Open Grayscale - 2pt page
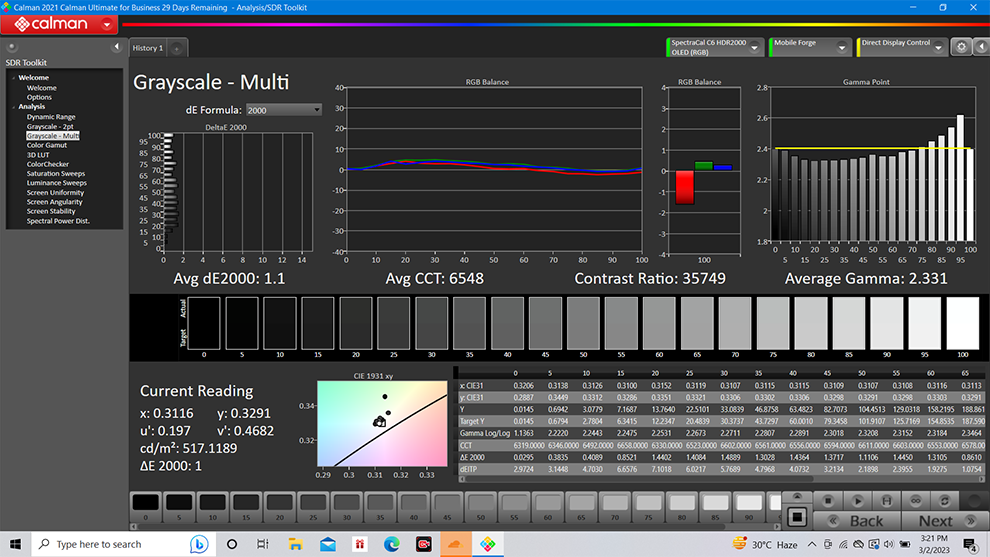990x557 pixels. pyautogui.click(x=50, y=126)
